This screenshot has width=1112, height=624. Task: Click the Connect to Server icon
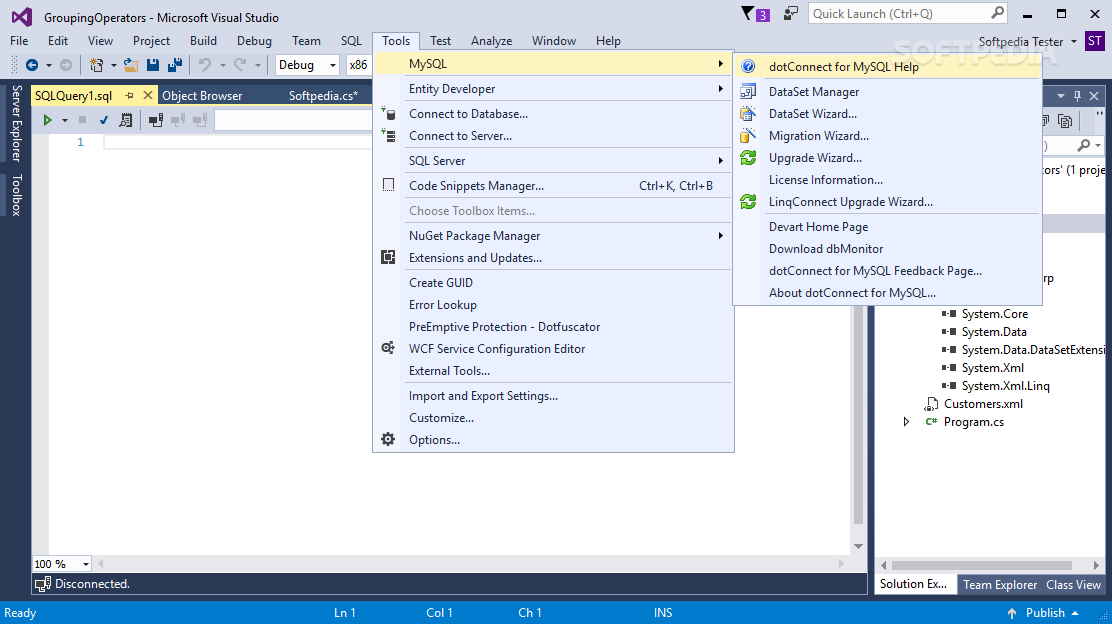click(x=388, y=135)
